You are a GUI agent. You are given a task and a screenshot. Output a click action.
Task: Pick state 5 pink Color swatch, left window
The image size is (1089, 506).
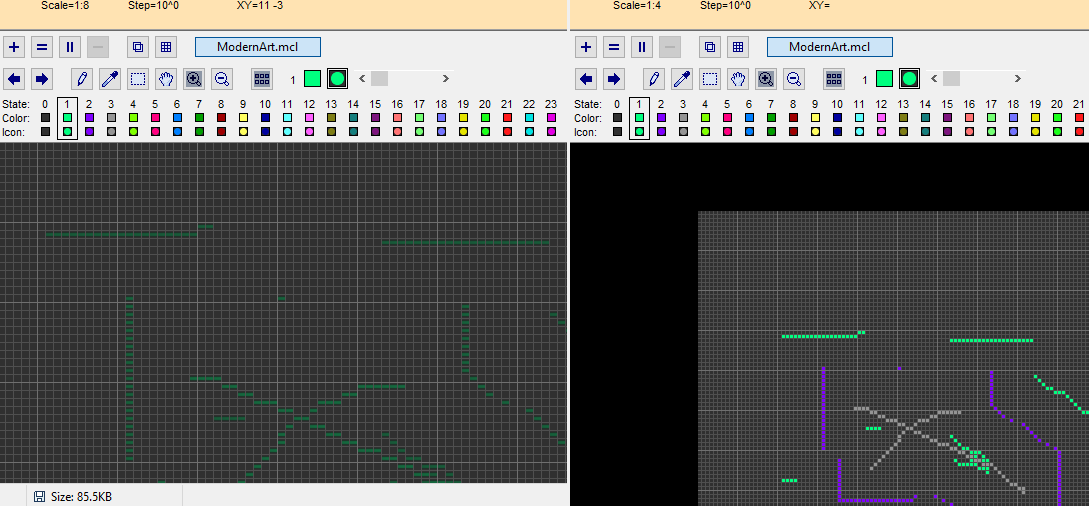pos(155,118)
